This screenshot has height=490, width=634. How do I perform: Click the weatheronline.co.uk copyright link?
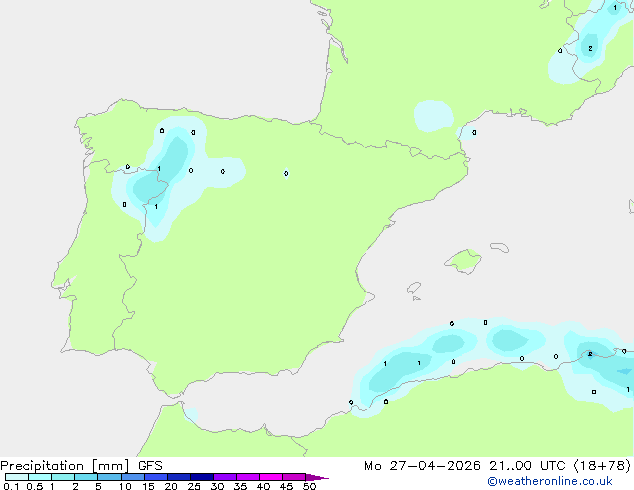[x=550, y=481]
